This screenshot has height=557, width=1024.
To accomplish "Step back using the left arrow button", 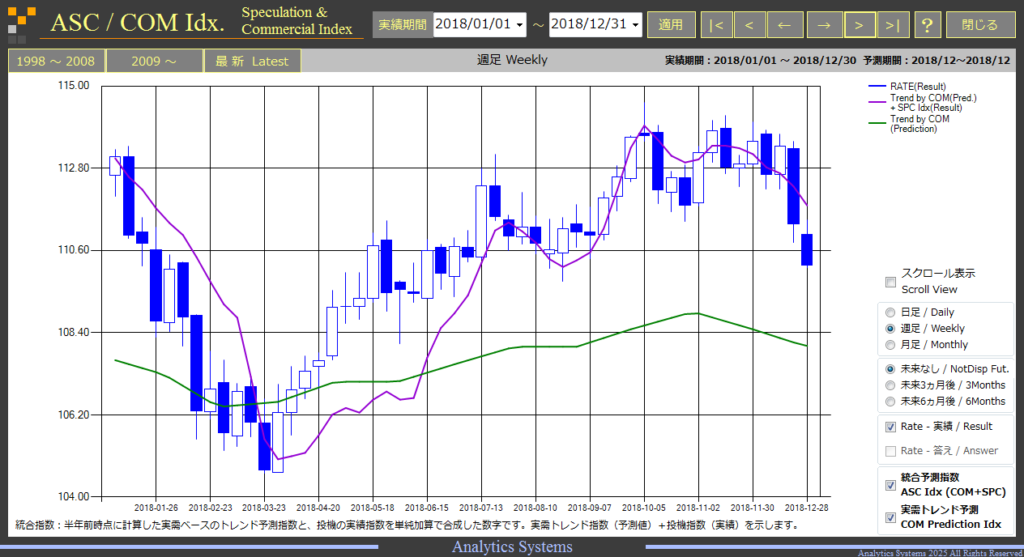I will click(x=784, y=25).
